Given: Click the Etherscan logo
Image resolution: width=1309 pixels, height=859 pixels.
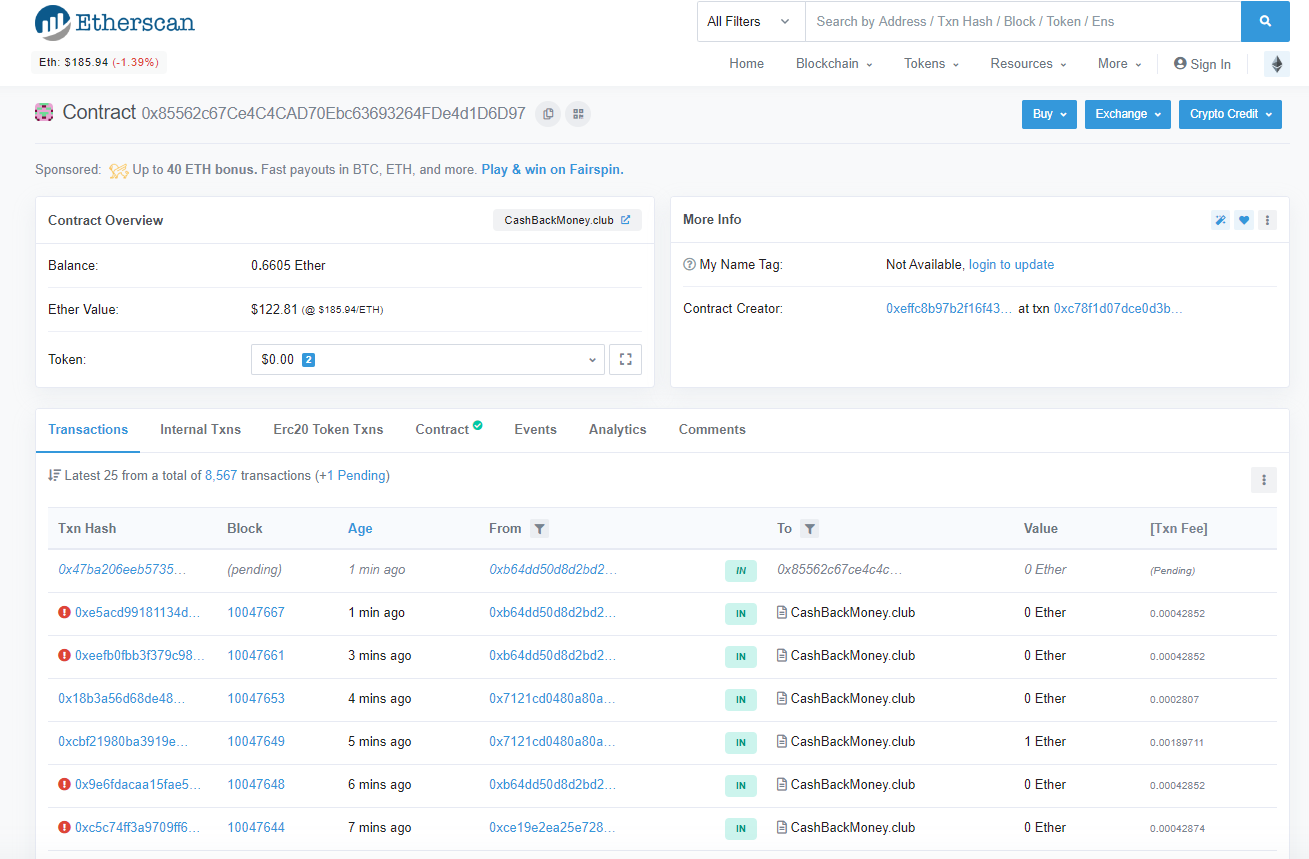Looking at the screenshot, I should coord(115,22).
